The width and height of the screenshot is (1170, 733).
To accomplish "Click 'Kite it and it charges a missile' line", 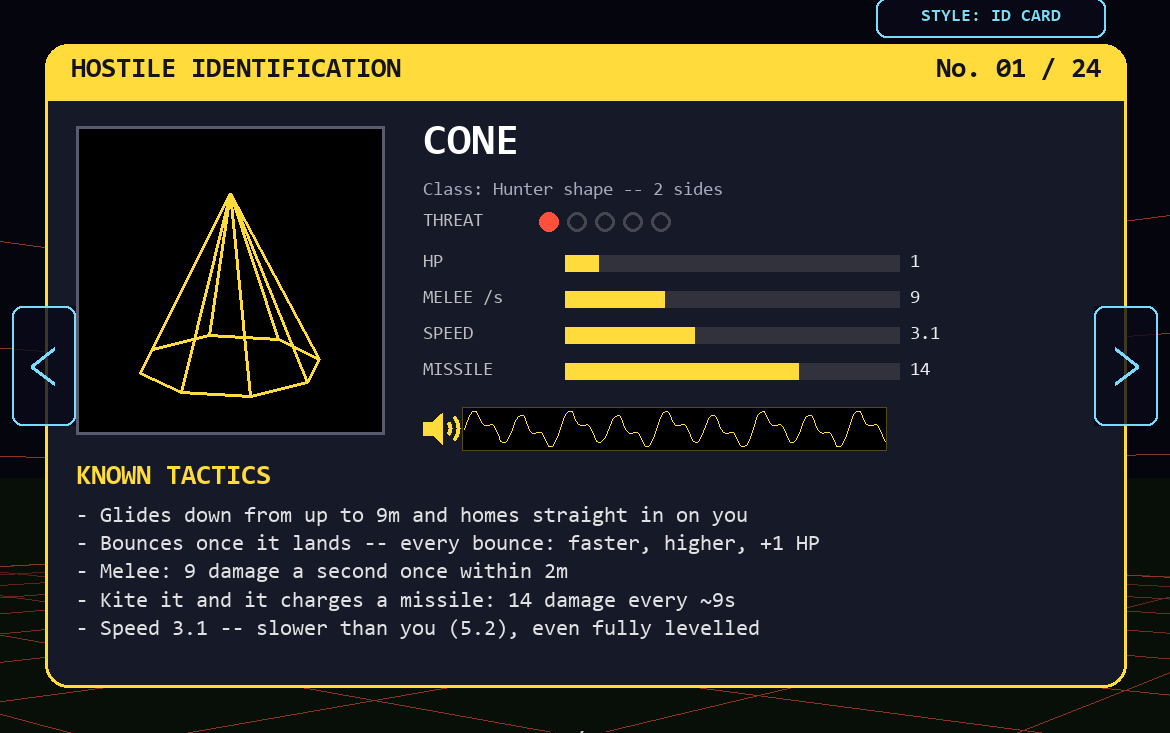I will coord(406,600).
